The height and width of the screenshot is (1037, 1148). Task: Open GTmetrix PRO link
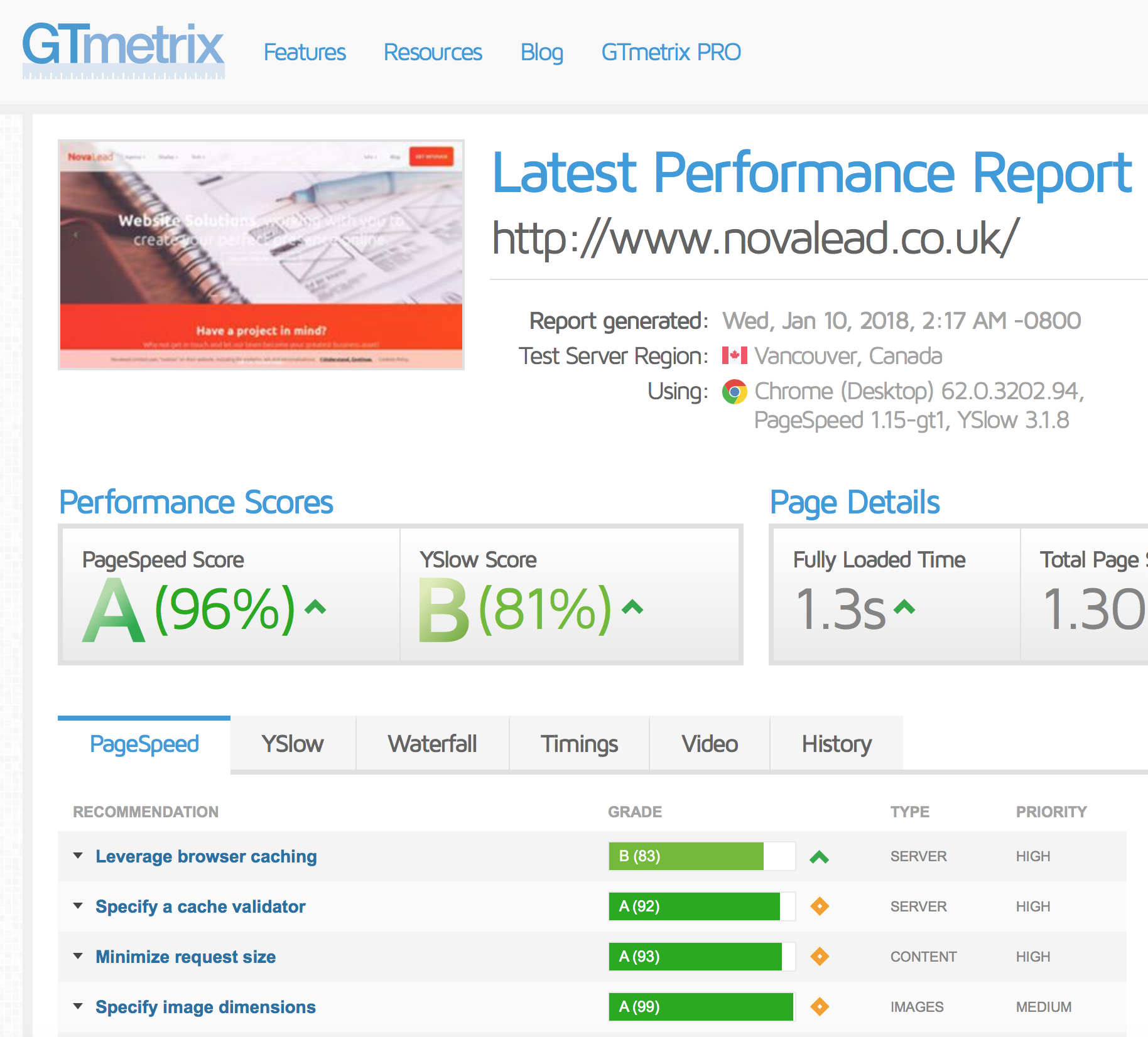[x=671, y=52]
